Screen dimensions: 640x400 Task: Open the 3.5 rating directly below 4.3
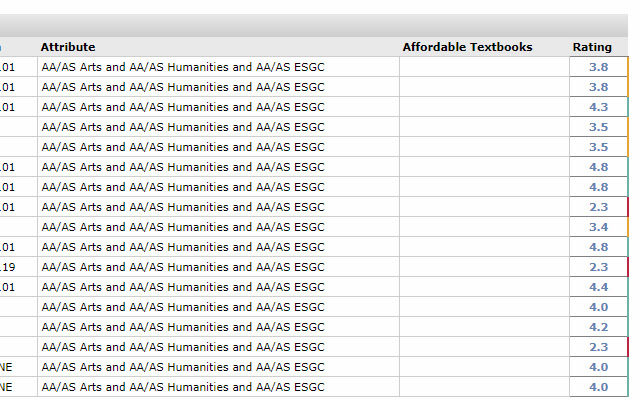coord(599,127)
